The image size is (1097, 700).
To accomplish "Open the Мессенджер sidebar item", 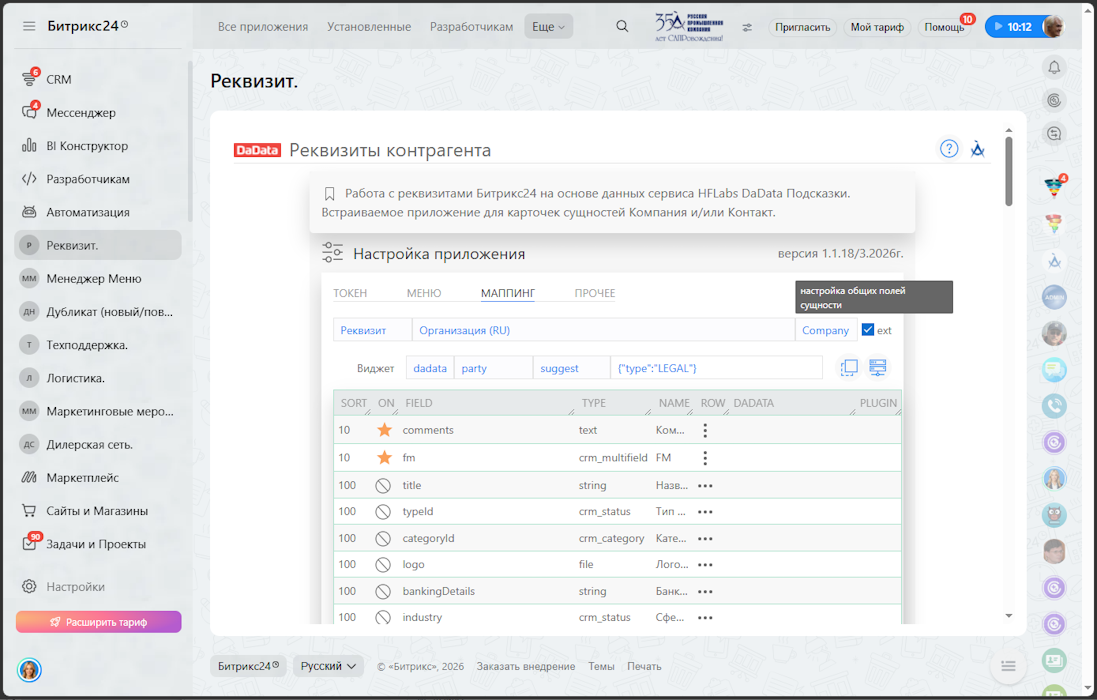I will pyautogui.click(x=80, y=112).
